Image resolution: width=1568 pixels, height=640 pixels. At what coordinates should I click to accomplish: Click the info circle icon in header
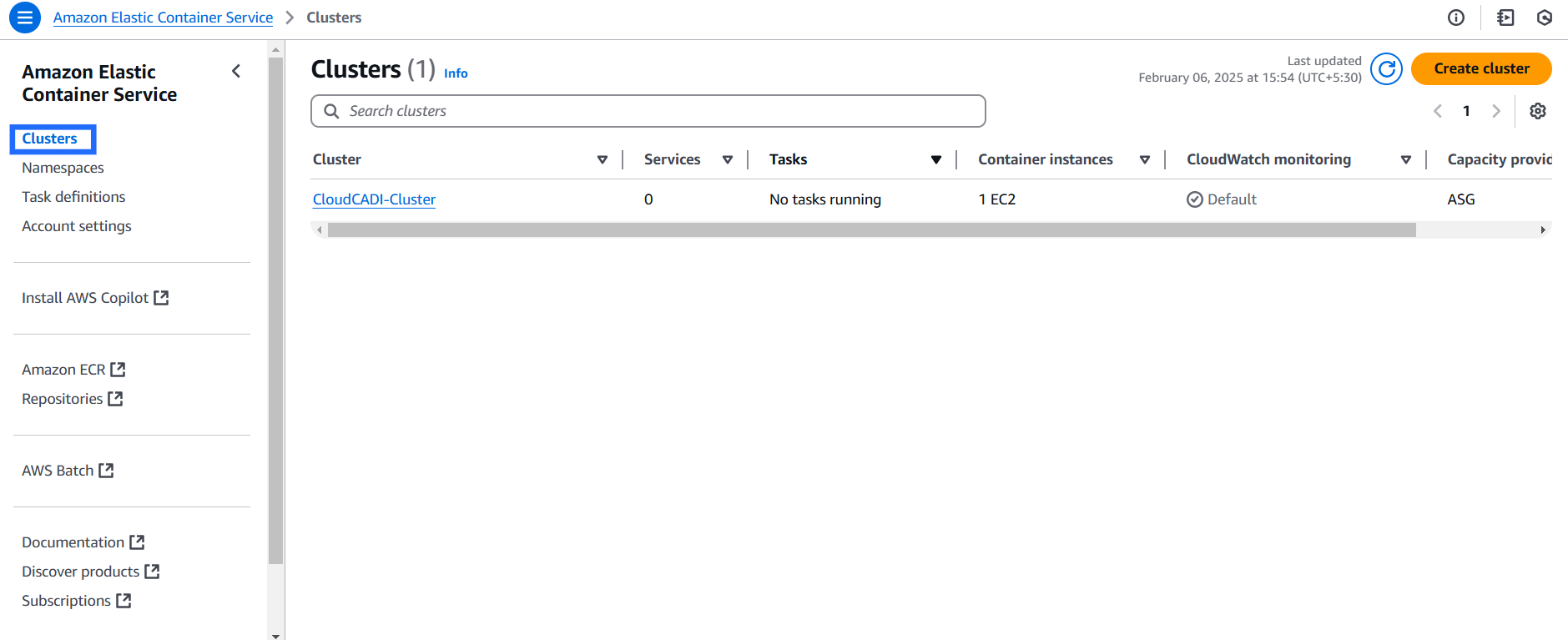pyautogui.click(x=1456, y=18)
